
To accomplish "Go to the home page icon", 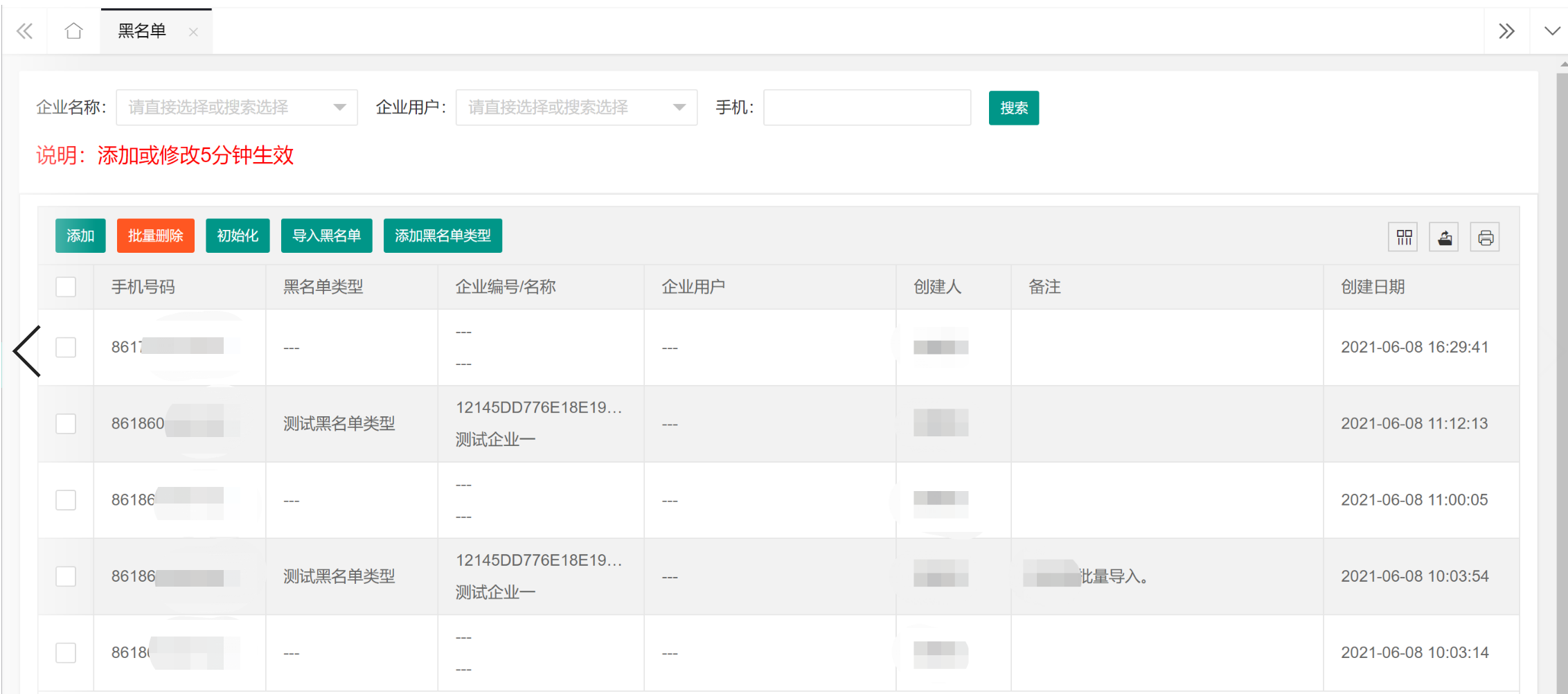I will [x=73, y=31].
